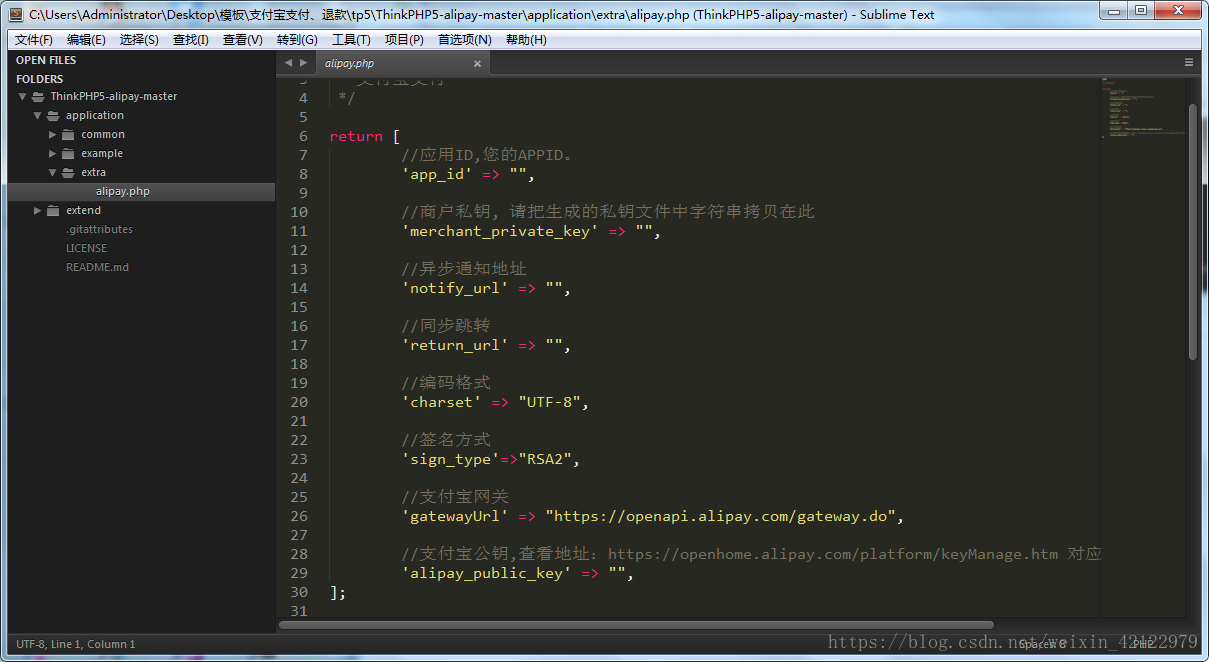The image size is (1209, 662).
Task: Click the //异步通知地址 comment
Action: [464, 269]
